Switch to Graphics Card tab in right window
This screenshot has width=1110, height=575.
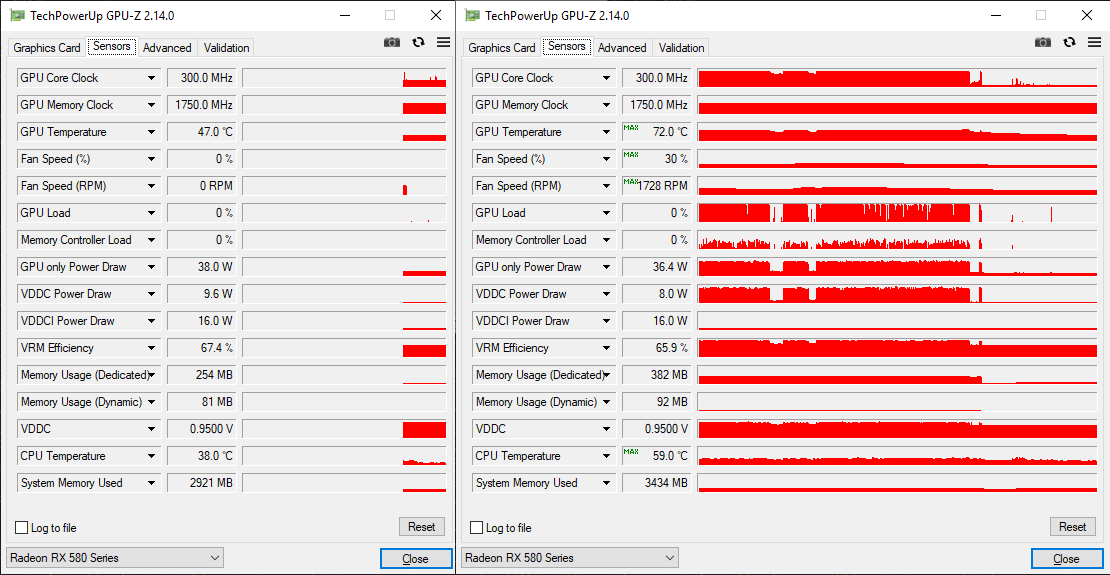coord(502,48)
